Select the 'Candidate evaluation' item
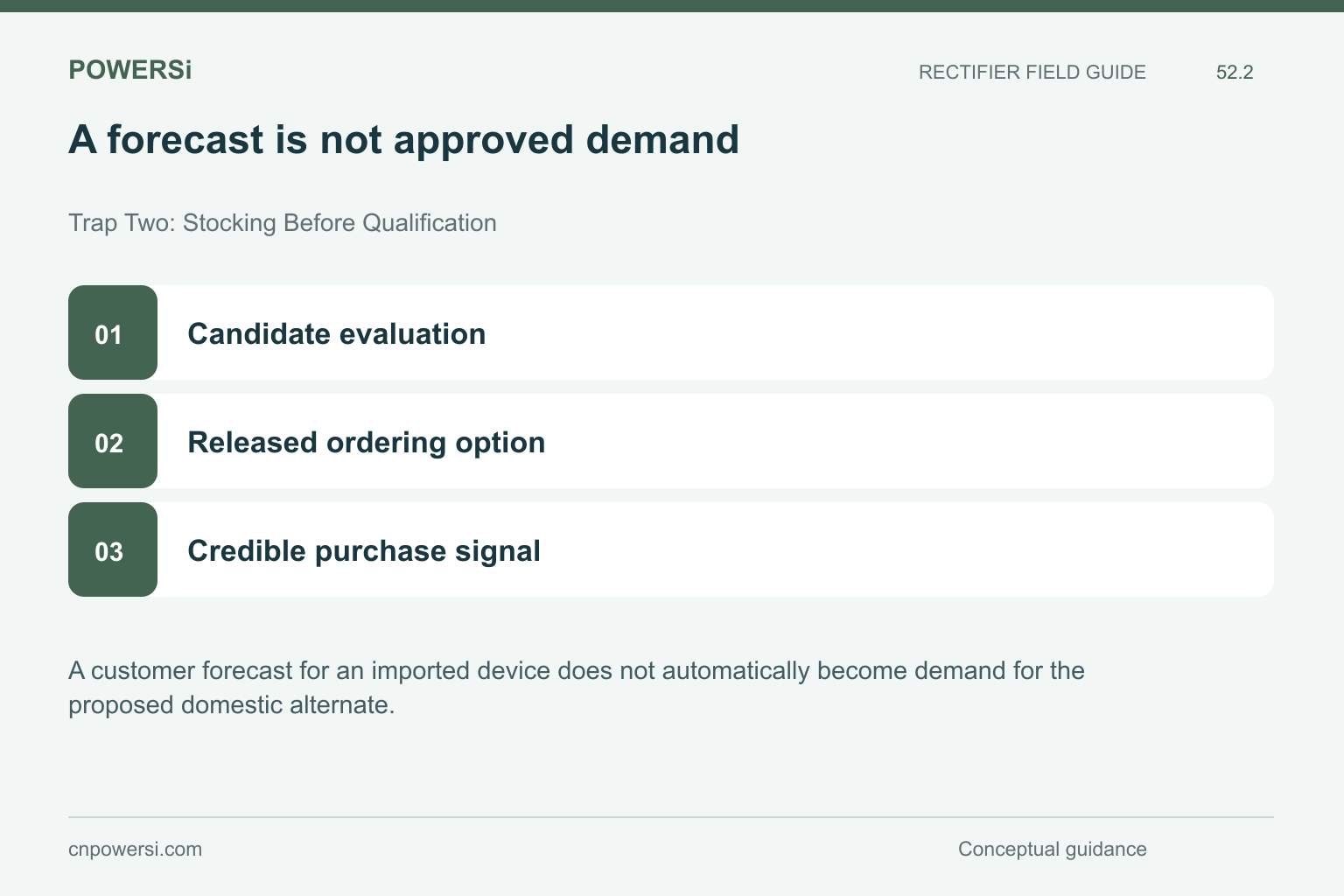Viewport: 1344px width, 896px height. point(671,332)
